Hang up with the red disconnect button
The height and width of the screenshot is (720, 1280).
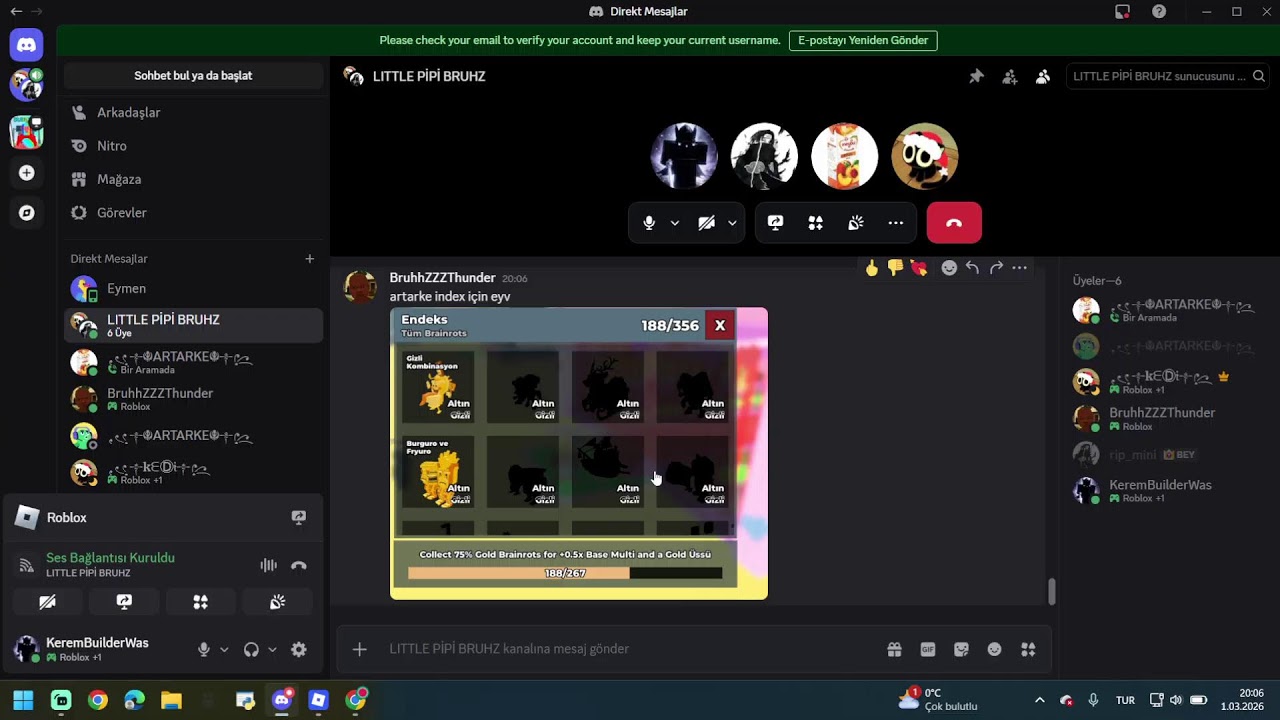click(954, 223)
